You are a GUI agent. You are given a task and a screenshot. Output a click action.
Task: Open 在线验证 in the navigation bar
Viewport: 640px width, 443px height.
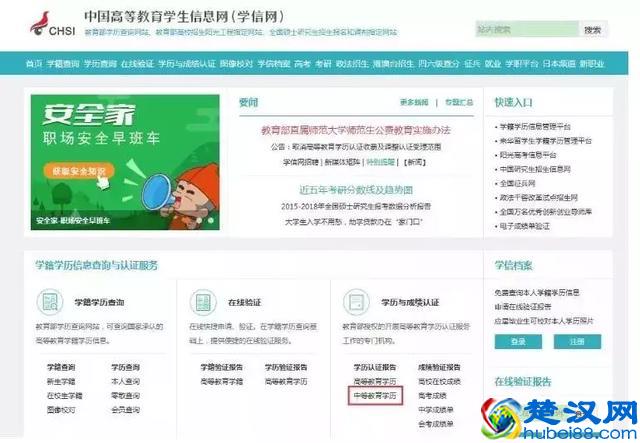[137, 64]
